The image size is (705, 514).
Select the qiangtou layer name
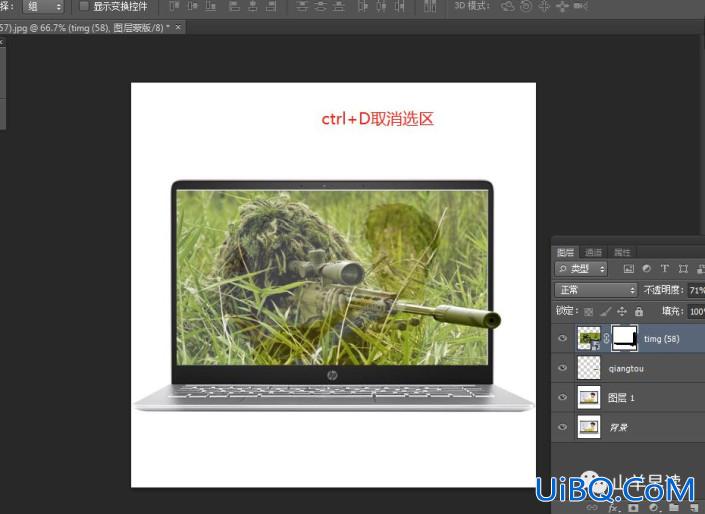[626, 369]
